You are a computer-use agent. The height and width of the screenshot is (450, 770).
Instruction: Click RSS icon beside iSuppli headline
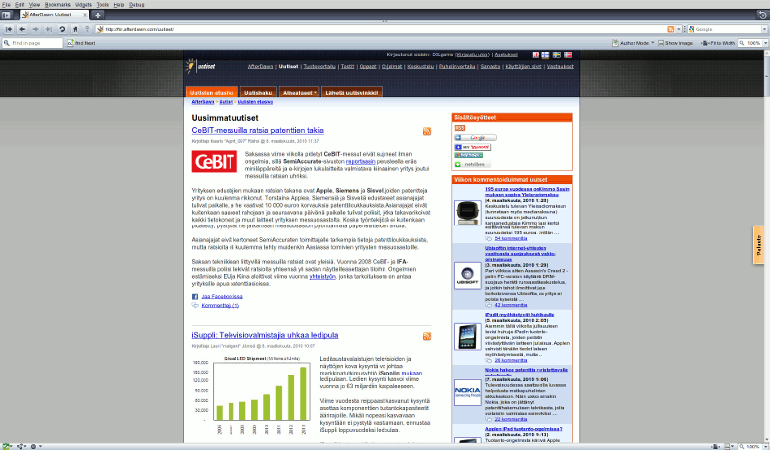click(x=427, y=336)
